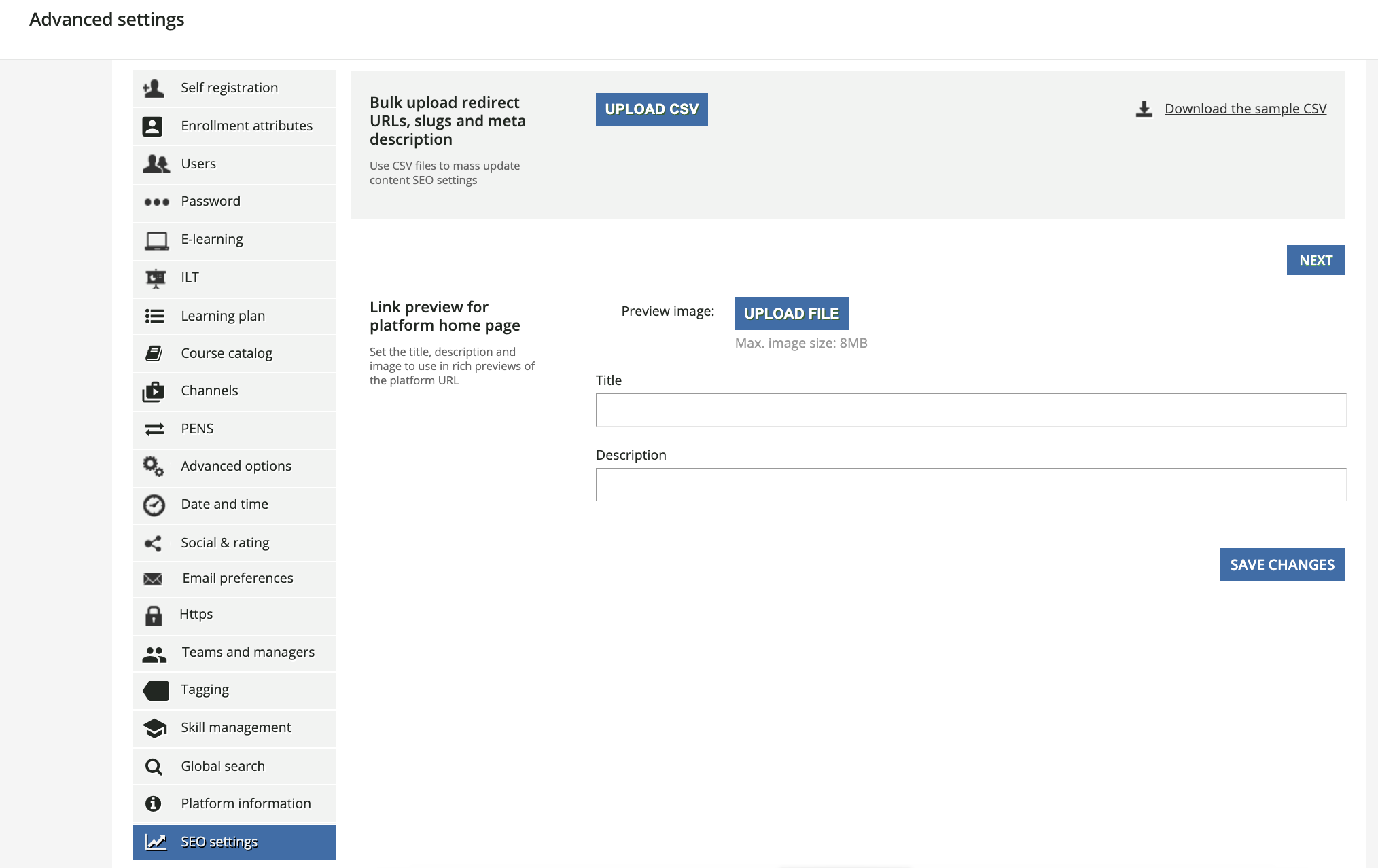Viewport: 1378px width, 868px height.
Task: Click the Date and time clock icon
Action: (154, 505)
